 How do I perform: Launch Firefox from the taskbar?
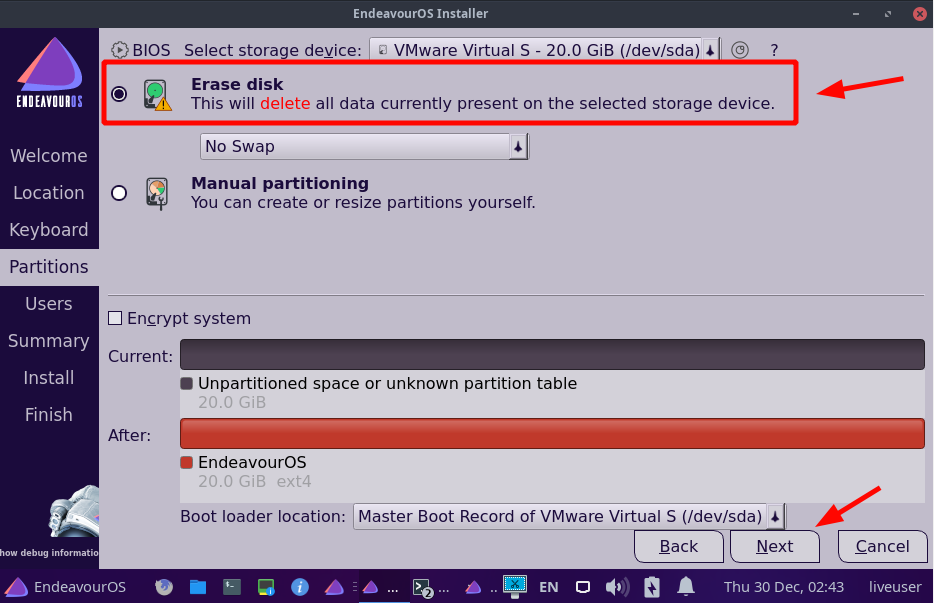point(164,587)
